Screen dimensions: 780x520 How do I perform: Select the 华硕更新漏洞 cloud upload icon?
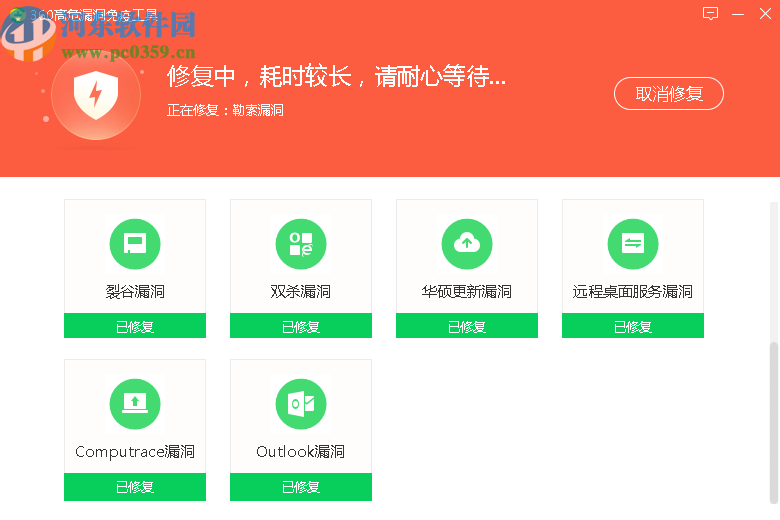467,244
